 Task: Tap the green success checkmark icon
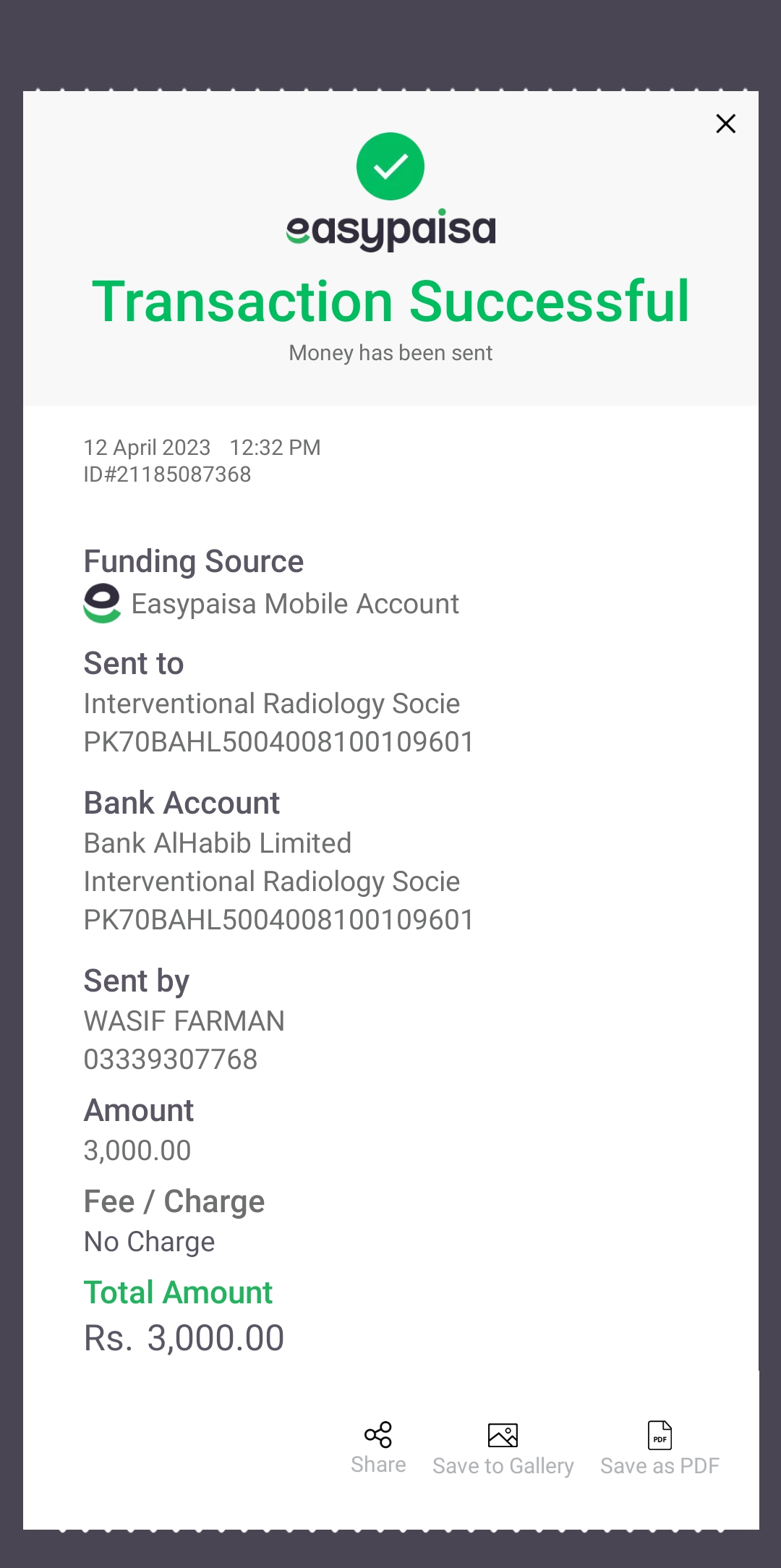(390, 166)
